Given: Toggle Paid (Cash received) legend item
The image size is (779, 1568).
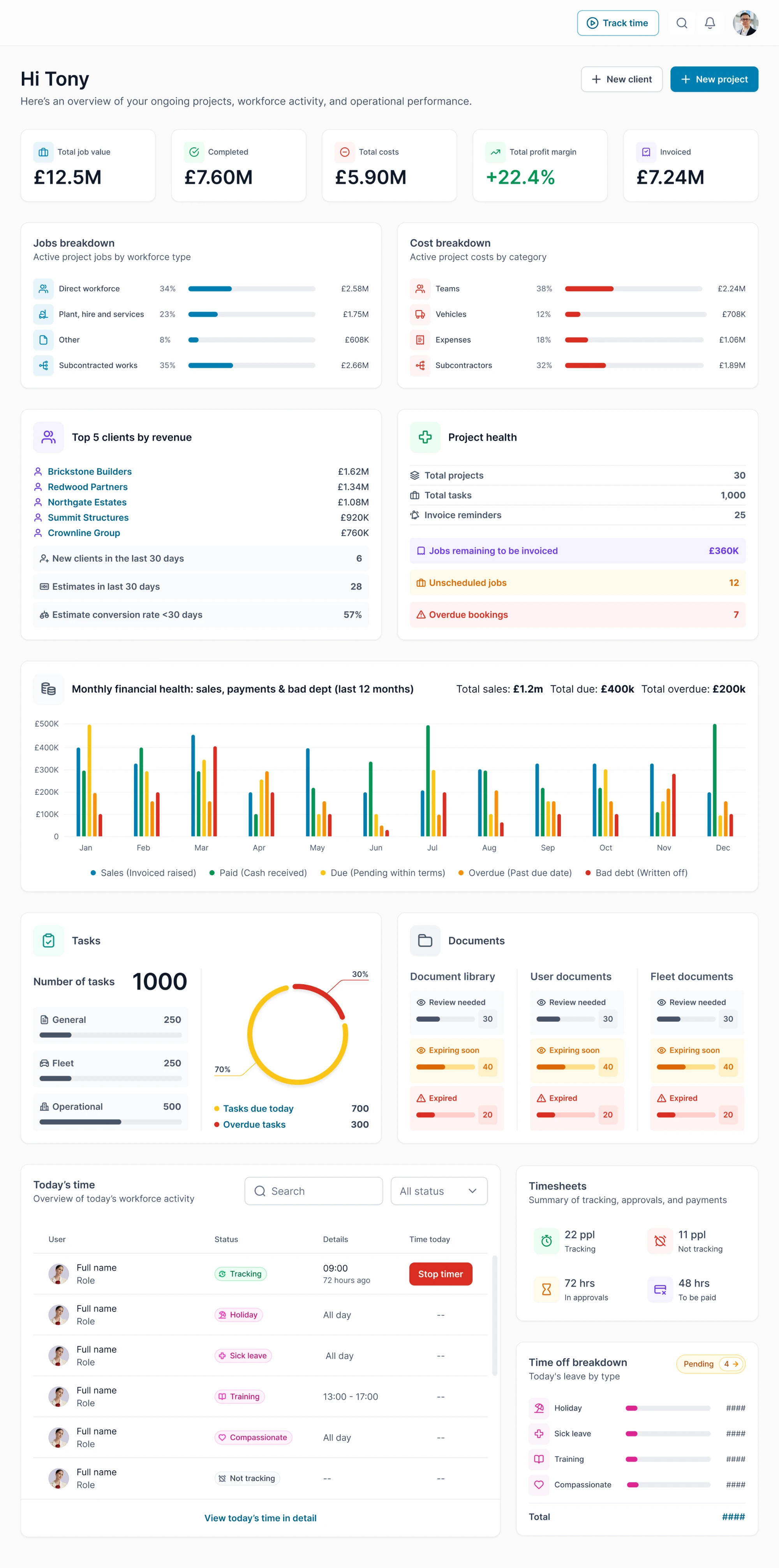Looking at the screenshot, I should pyautogui.click(x=258, y=873).
